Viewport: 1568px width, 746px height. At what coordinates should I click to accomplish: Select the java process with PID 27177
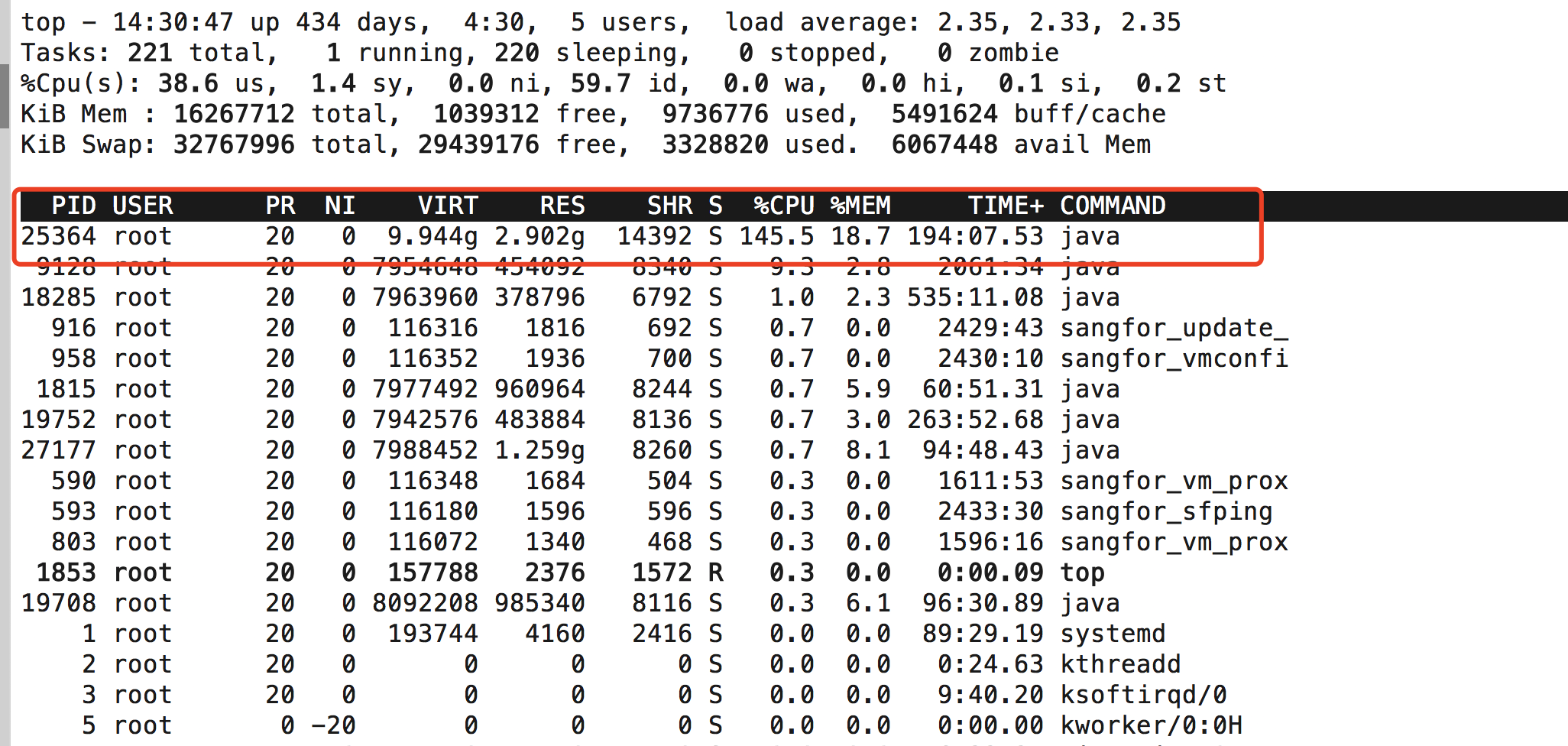[x=535, y=449]
